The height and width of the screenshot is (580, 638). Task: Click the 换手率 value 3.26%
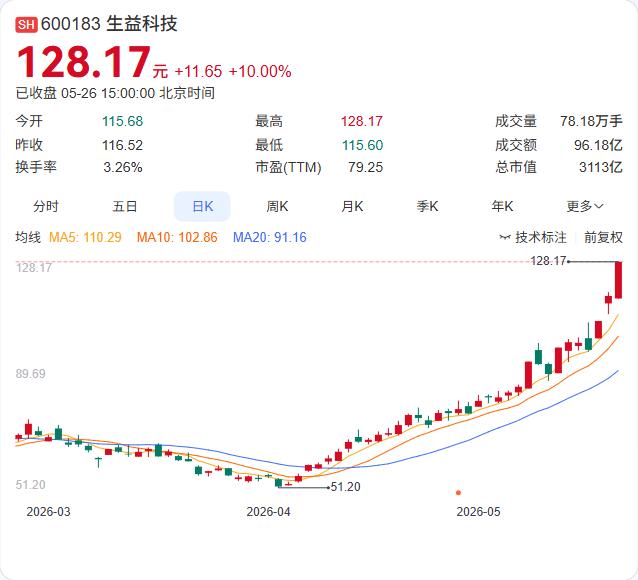123,167
